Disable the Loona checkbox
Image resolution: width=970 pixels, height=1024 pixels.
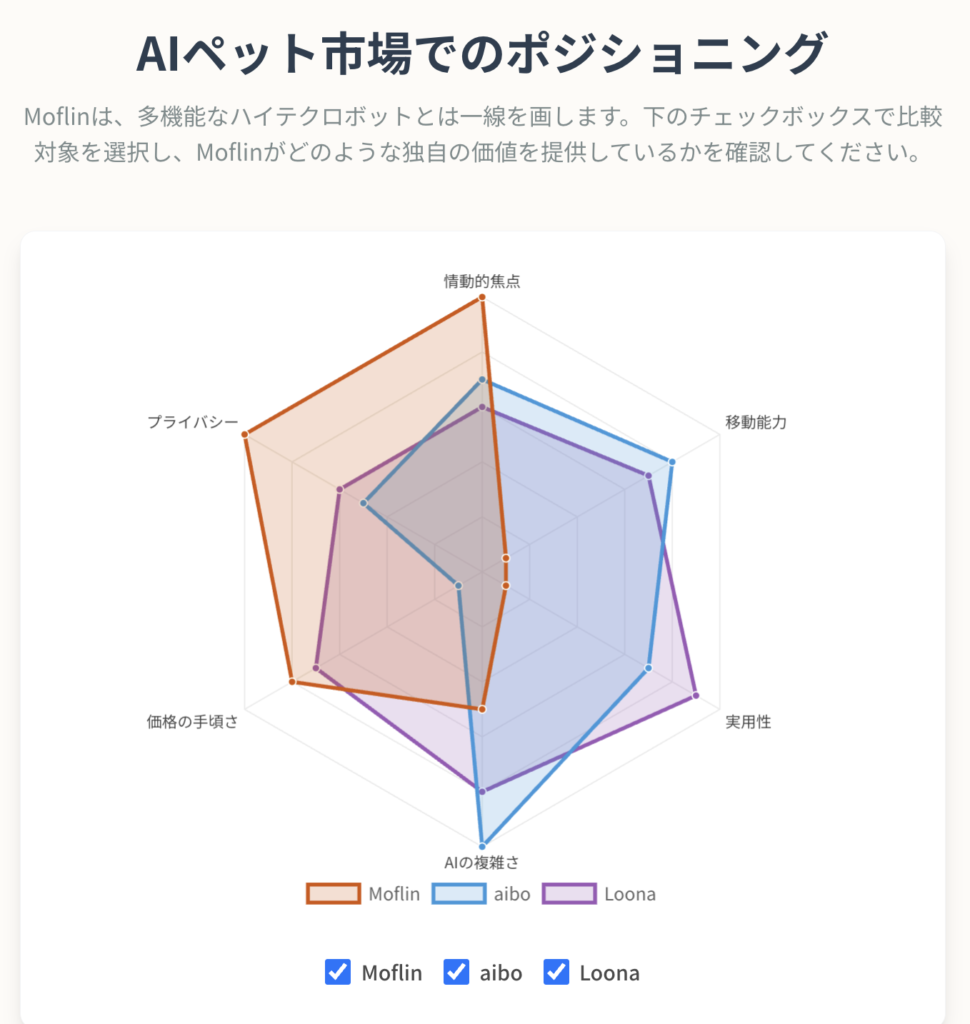tap(556, 972)
